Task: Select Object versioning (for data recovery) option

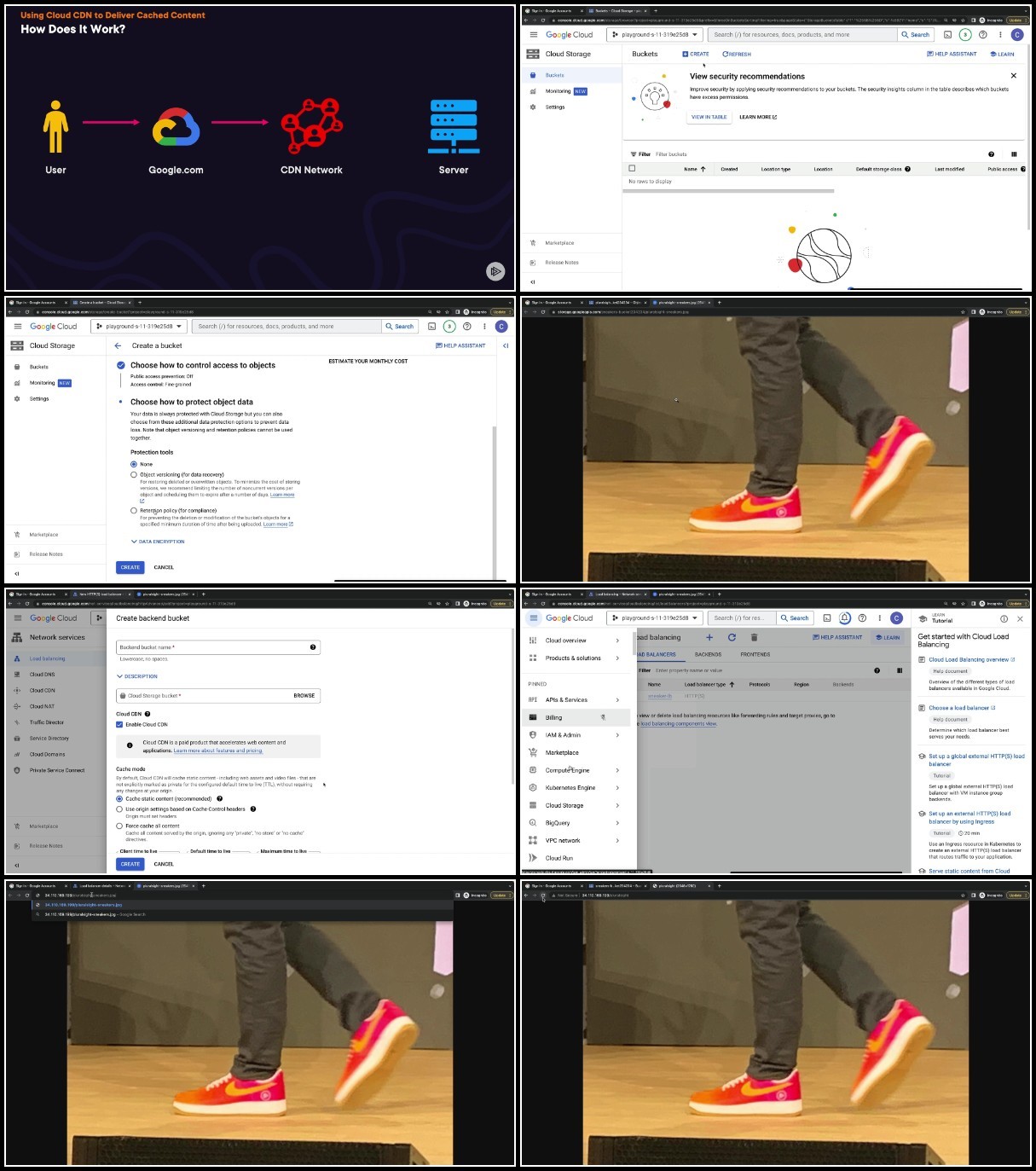Action: [134, 474]
